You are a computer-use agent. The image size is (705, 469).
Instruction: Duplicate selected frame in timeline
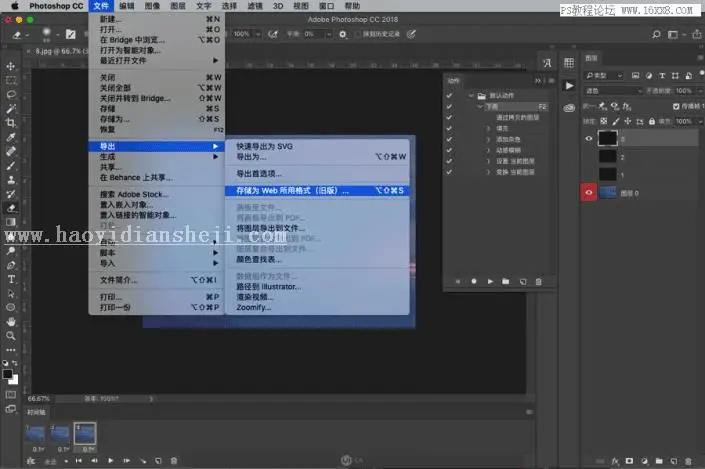click(x=158, y=460)
